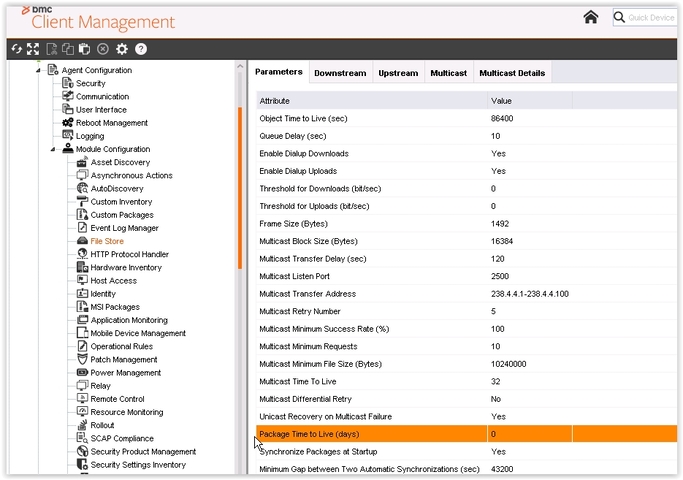
Task: Switch to the Downstream tab
Action: coord(339,73)
